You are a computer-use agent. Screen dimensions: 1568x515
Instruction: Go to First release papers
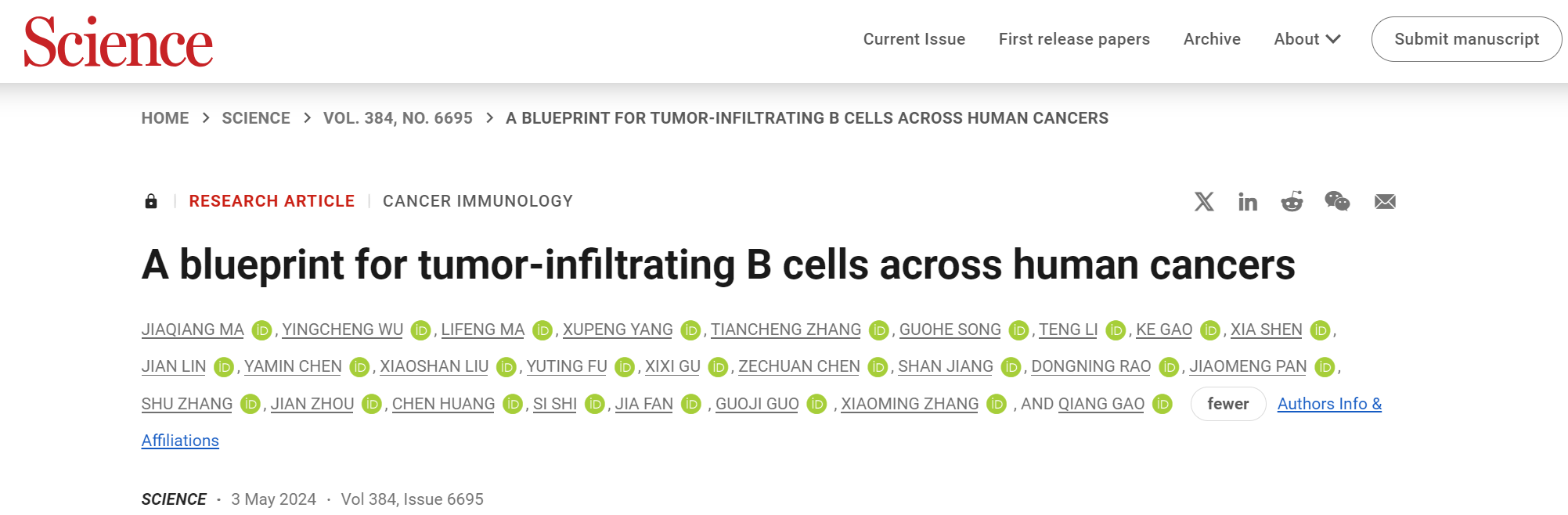(x=1074, y=39)
